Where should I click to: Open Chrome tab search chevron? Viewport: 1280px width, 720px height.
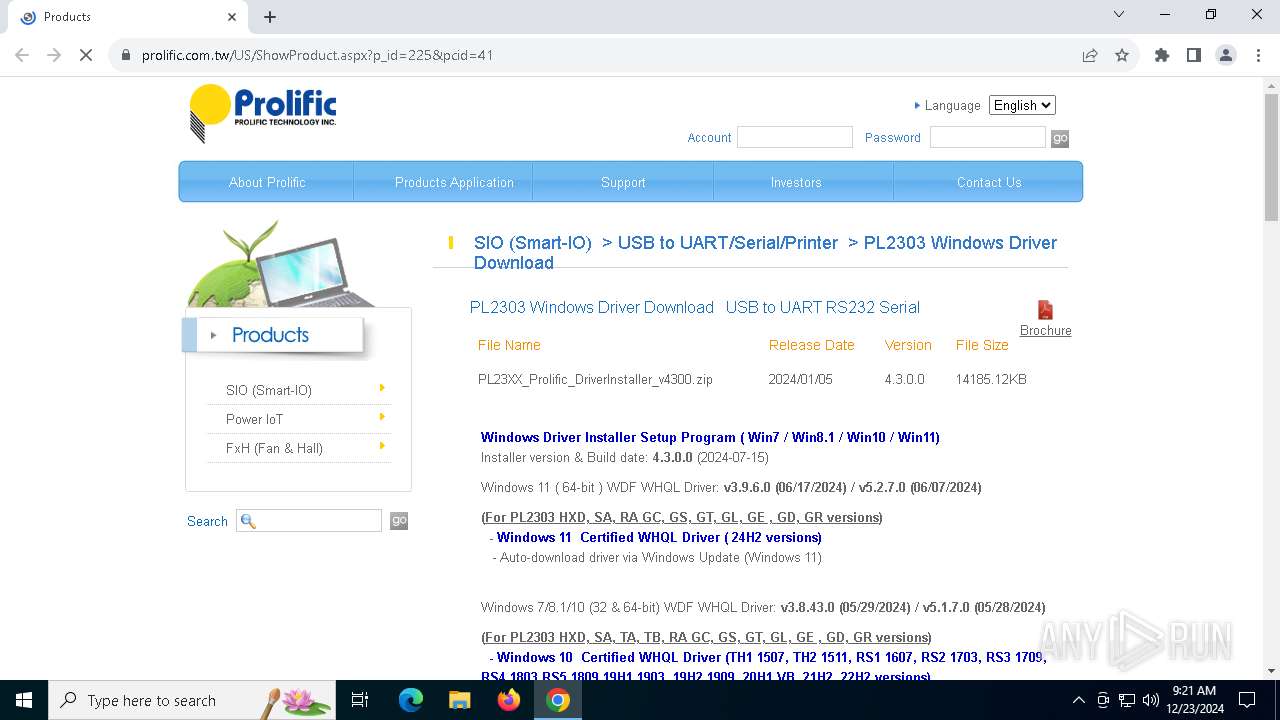[1119, 15]
